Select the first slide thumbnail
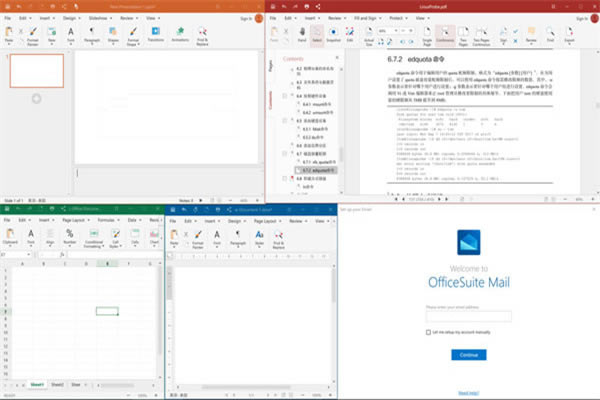This screenshot has height=400, width=600. point(37,69)
